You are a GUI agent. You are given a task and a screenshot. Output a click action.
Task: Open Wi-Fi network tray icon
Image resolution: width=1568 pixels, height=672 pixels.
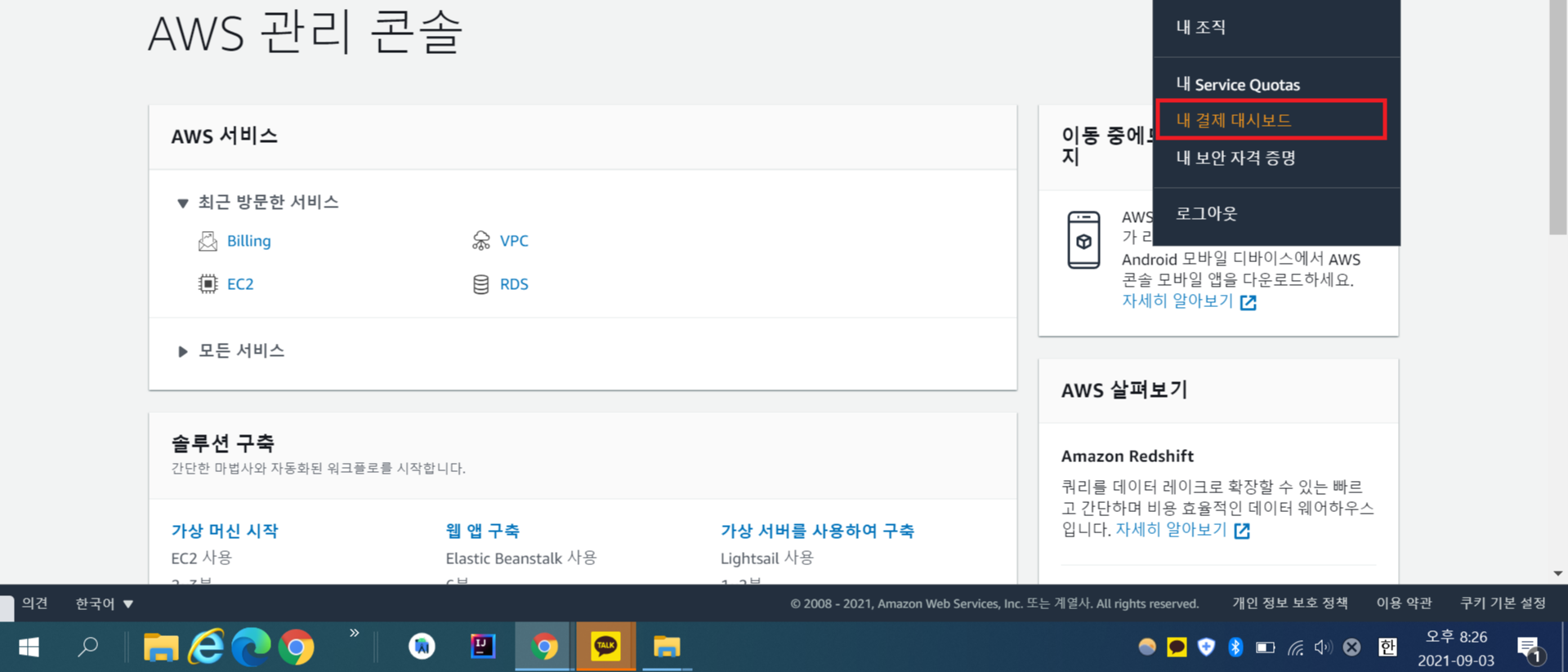coord(1295,648)
